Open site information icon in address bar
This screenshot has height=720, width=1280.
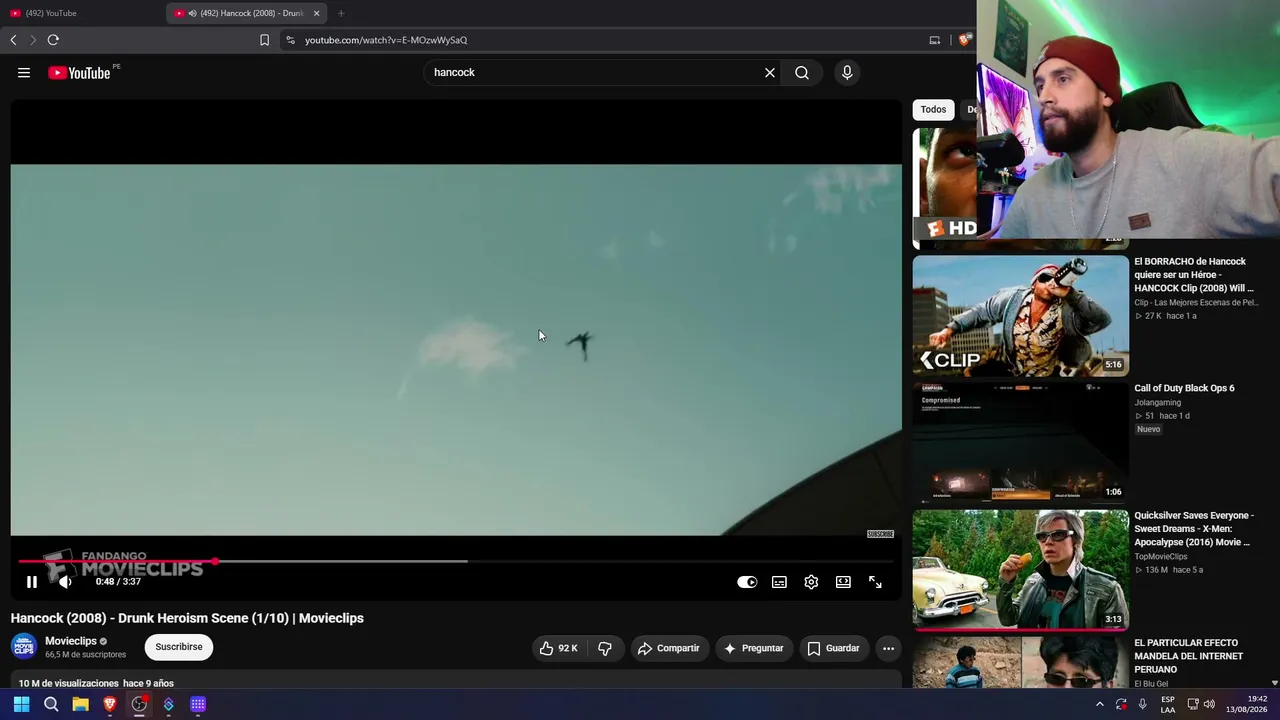290,40
